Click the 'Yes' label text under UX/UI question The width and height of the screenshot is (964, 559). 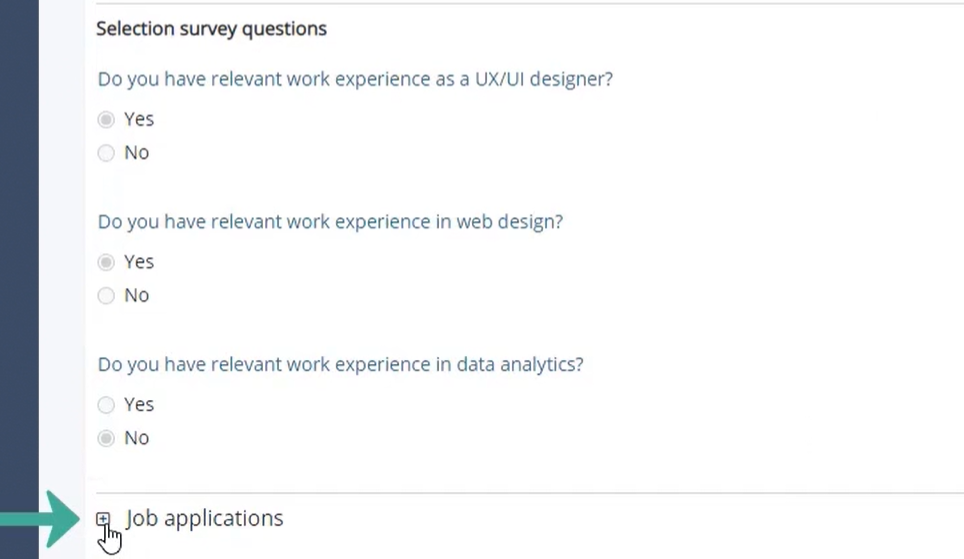139,119
